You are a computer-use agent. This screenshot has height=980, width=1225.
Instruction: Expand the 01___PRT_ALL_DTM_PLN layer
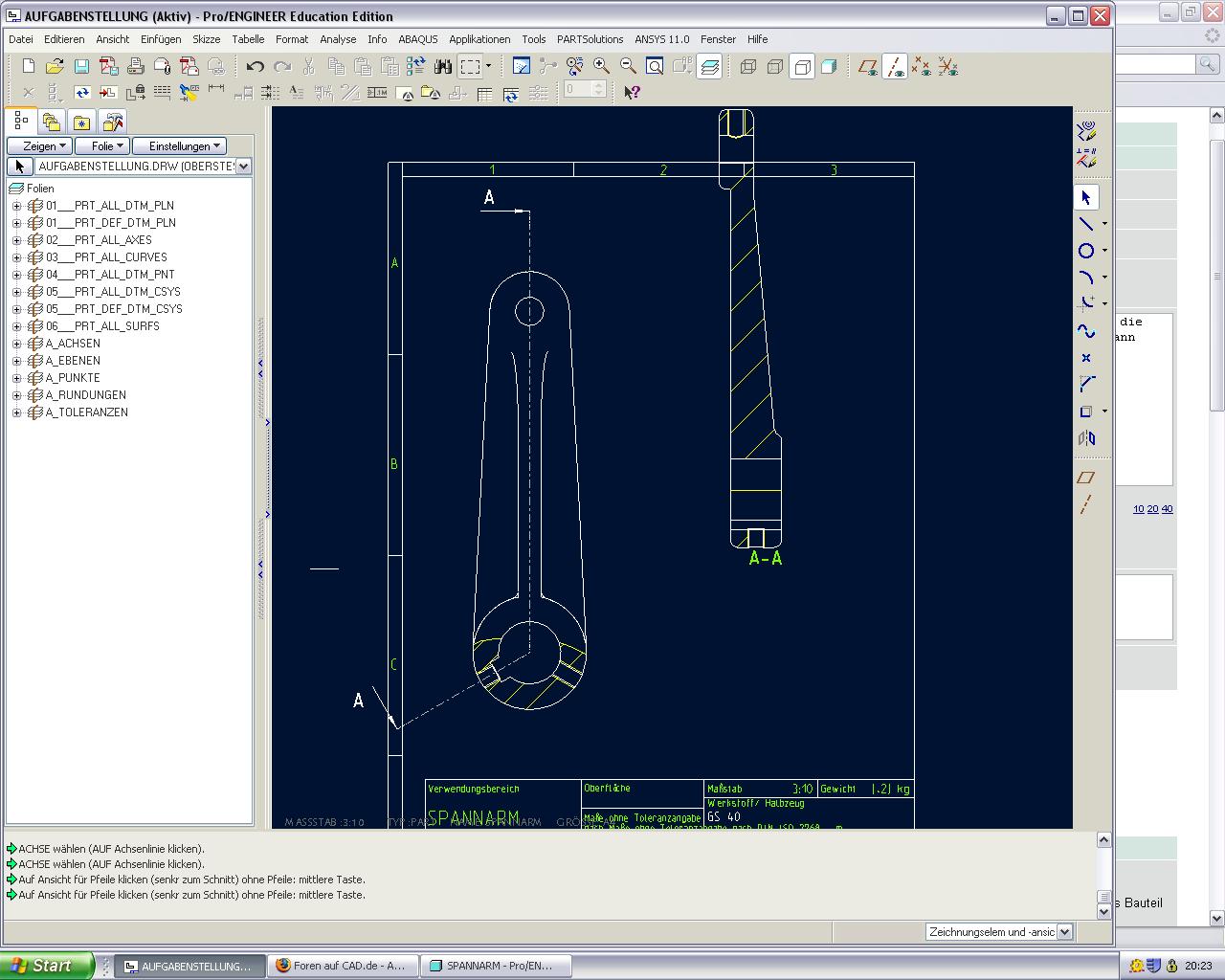tap(16, 206)
